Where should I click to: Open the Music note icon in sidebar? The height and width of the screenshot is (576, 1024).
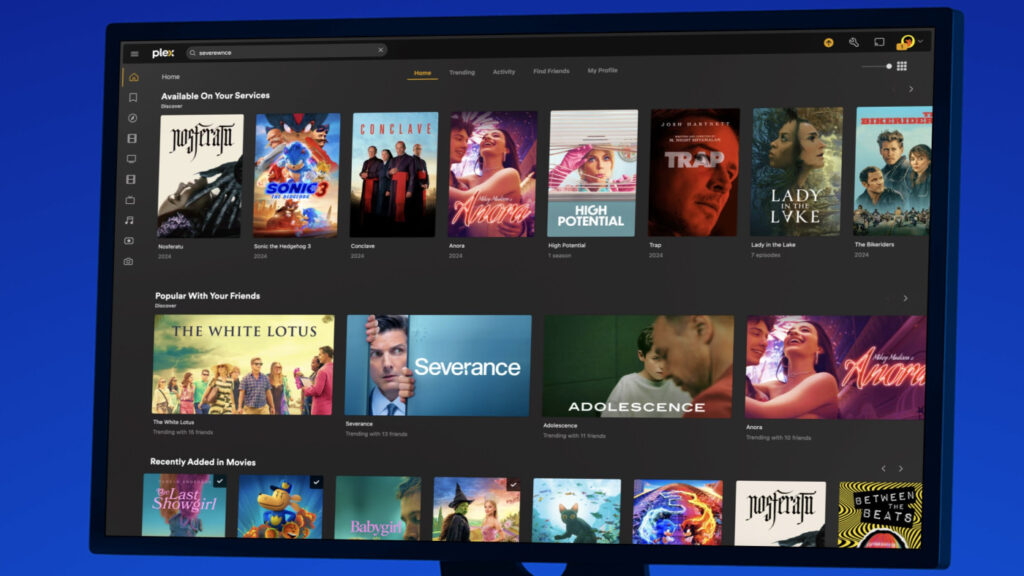(x=129, y=220)
